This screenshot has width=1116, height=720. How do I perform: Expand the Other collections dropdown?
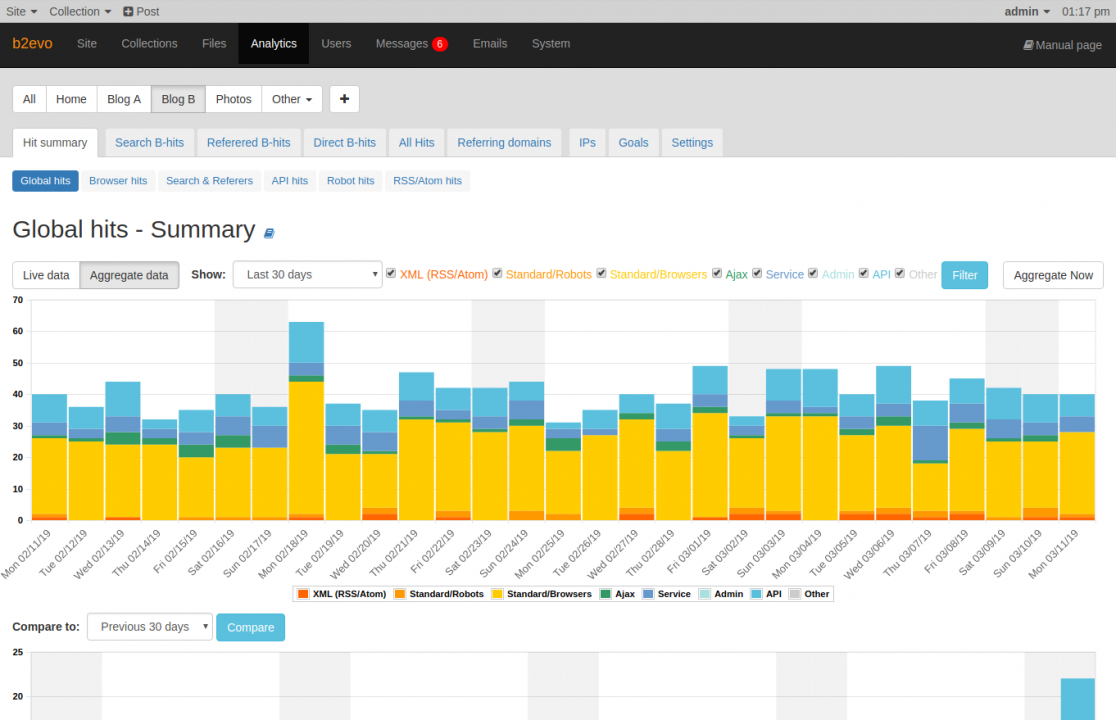point(292,99)
